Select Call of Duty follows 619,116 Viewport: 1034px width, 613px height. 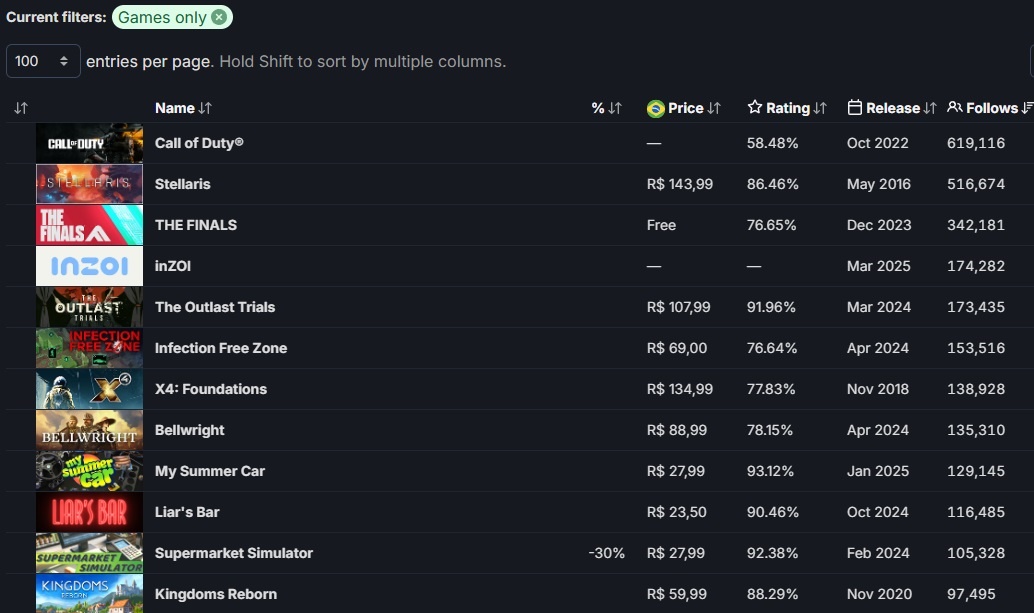coord(976,143)
